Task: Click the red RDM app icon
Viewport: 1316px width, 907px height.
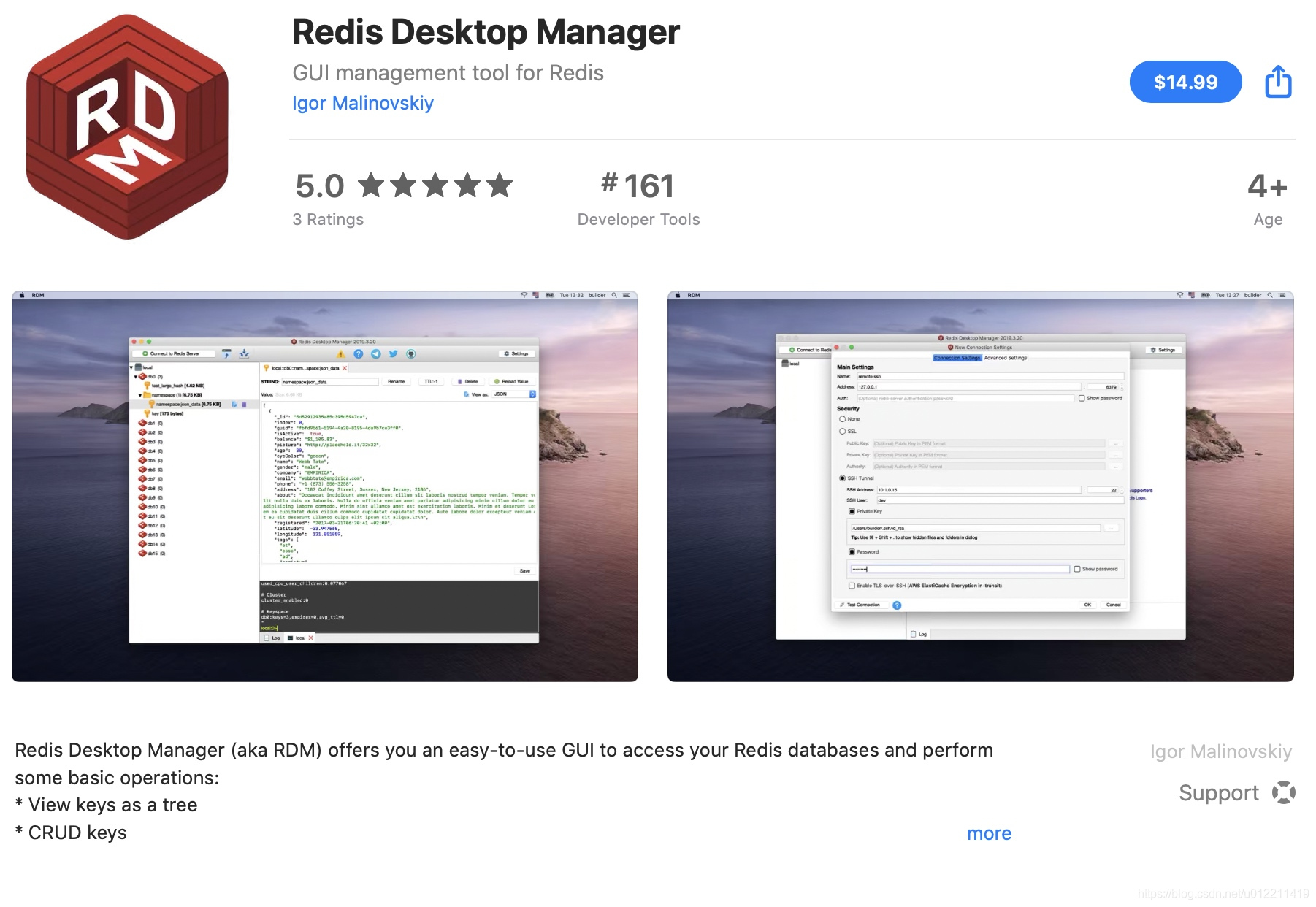Action: [x=127, y=126]
